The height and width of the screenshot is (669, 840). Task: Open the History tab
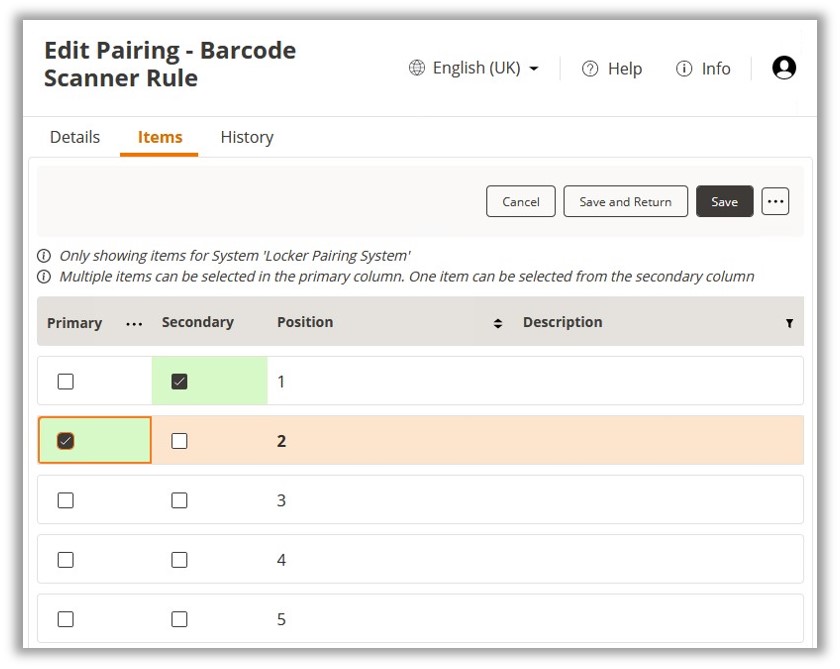coord(247,137)
